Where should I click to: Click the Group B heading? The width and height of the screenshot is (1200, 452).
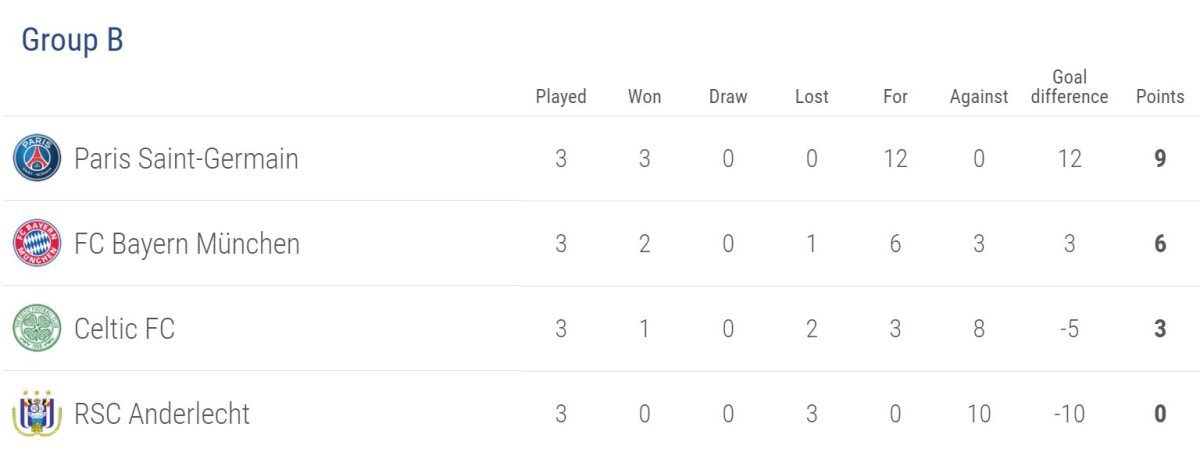72,41
